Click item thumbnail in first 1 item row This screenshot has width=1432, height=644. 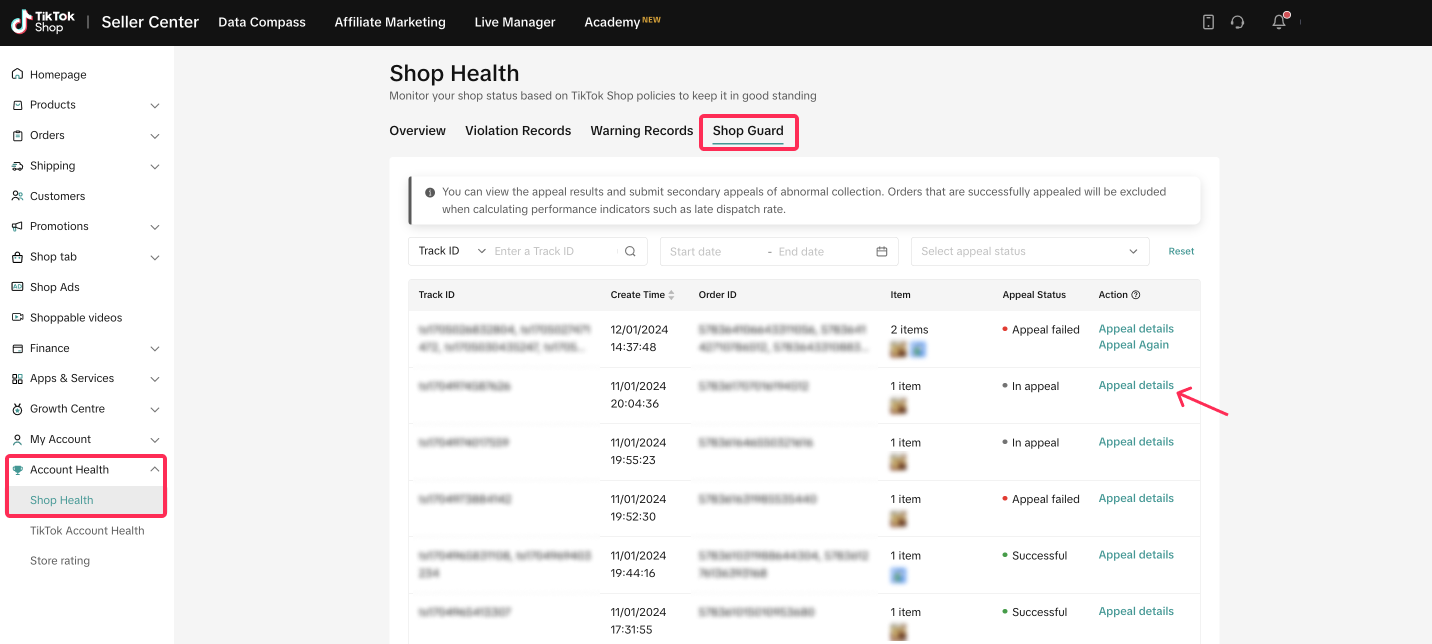click(899, 406)
